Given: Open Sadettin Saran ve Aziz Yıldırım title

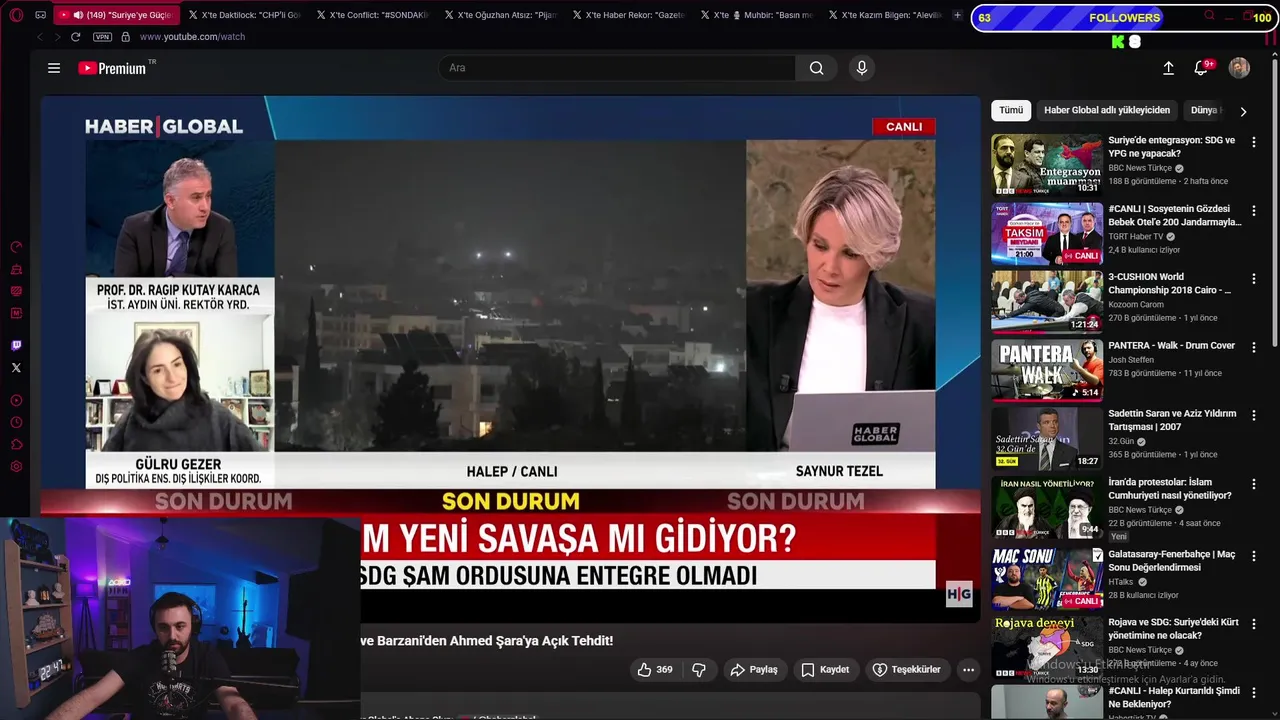Looking at the screenshot, I should coord(1172,420).
